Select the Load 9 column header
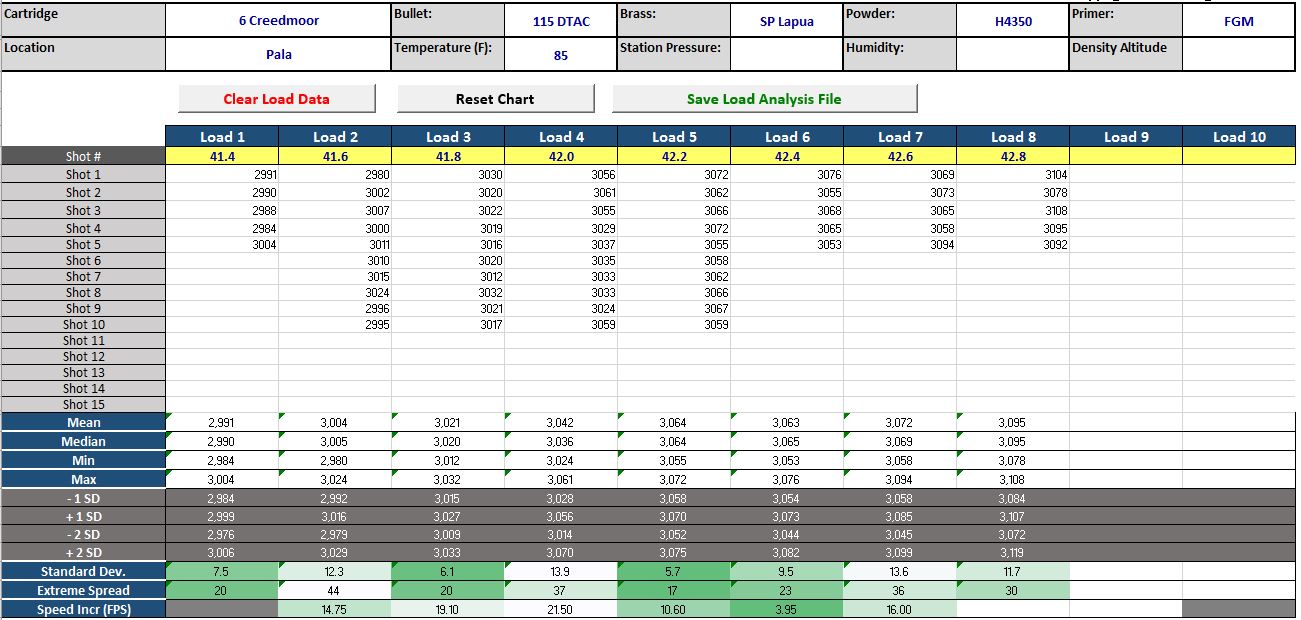The height and width of the screenshot is (620, 1301). point(1126,137)
